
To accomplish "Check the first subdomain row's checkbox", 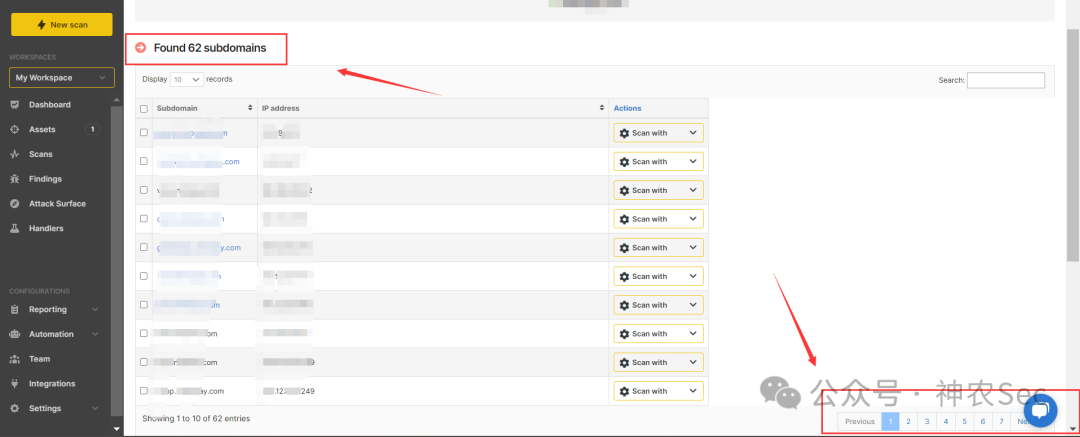I will point(144,132).
